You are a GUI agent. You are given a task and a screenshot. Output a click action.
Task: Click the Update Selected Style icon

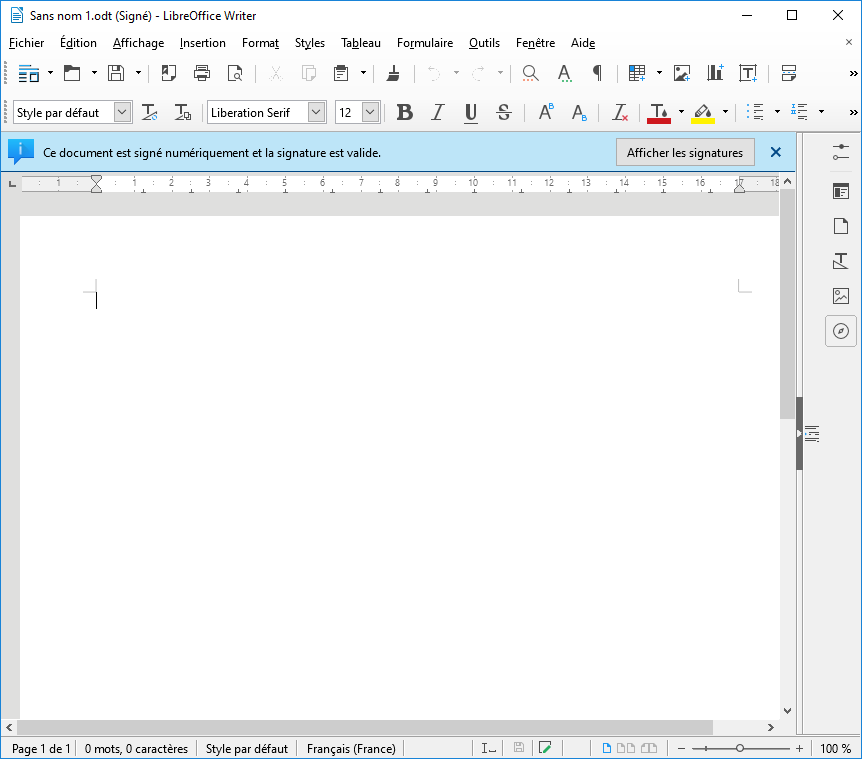tap(150, 112)
